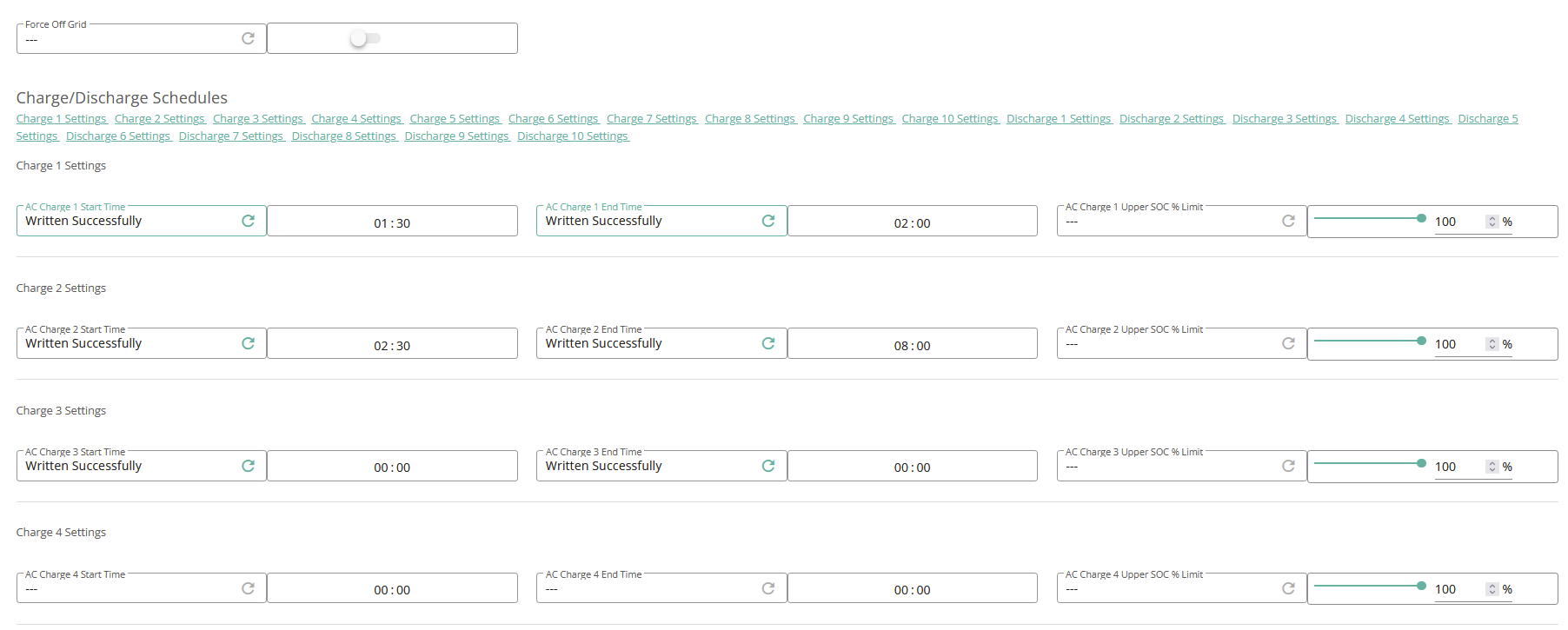
Task: Refresh AC Charge 3 End Time status
Action: pyautogui.click(x=768, y=466)
